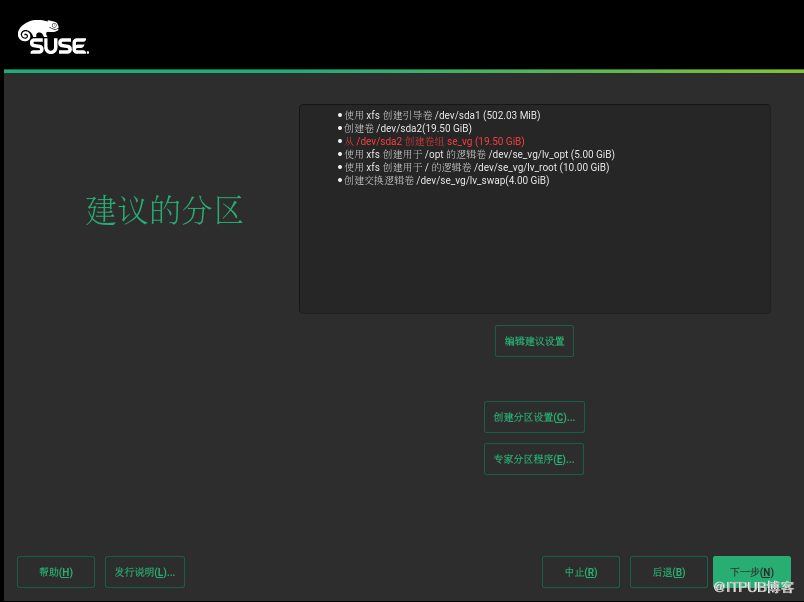804x602 pixels.
Task: Click the SUSE chameleon logo
Action: coord(53,37)
